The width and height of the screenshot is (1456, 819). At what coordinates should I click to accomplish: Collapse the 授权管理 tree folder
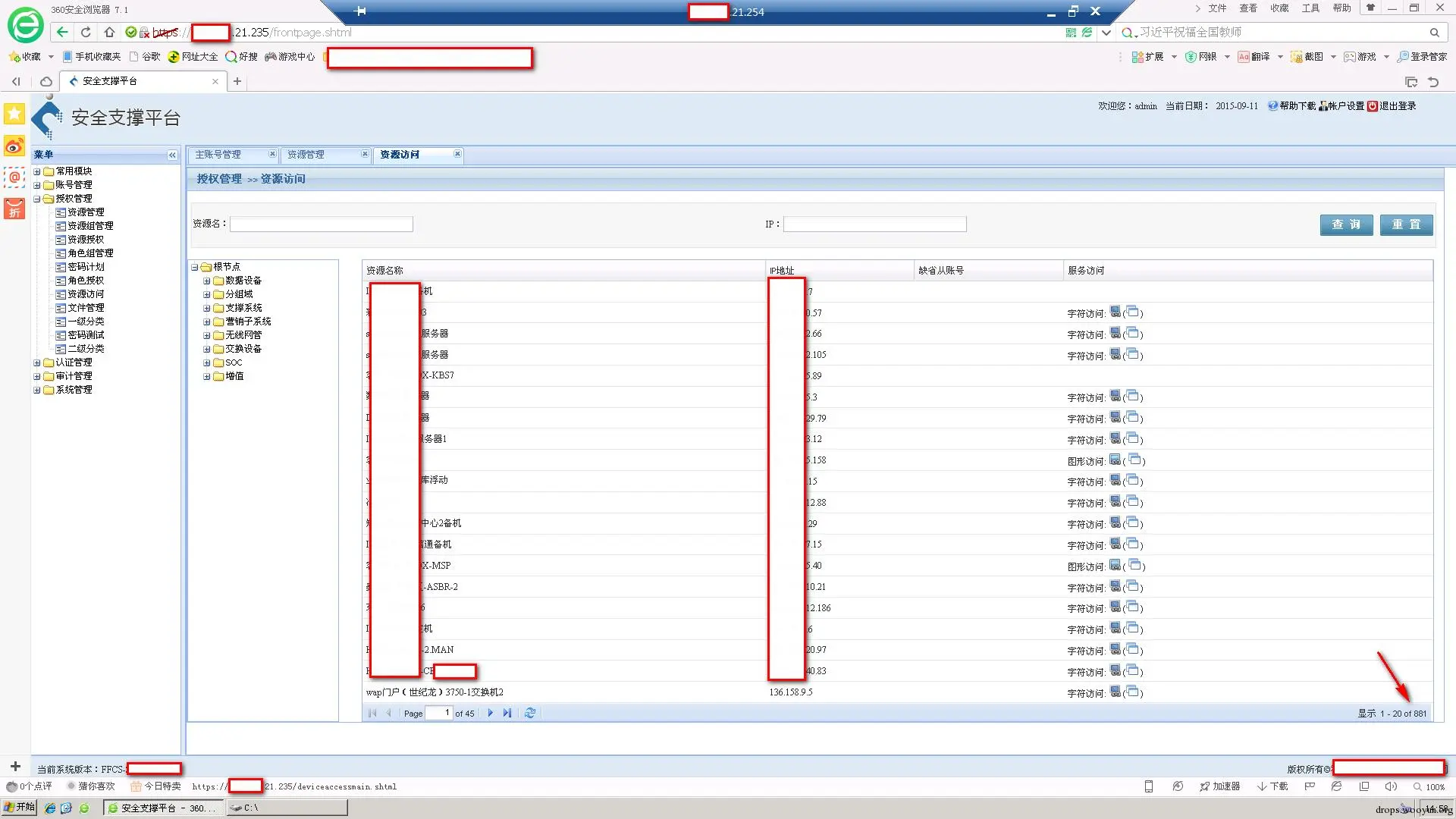coord(37,199)
